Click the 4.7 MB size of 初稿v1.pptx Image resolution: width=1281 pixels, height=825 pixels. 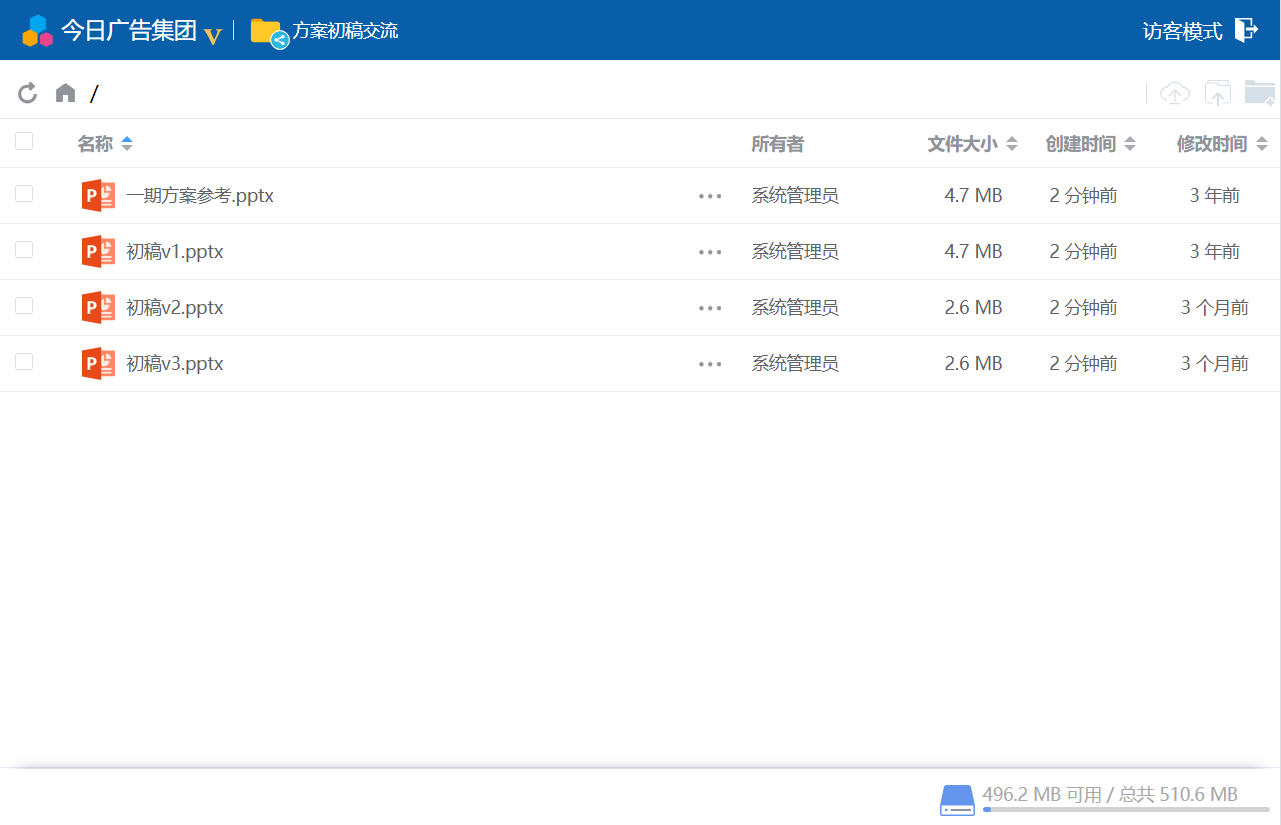pyautogui.click(x=973, y=252)
